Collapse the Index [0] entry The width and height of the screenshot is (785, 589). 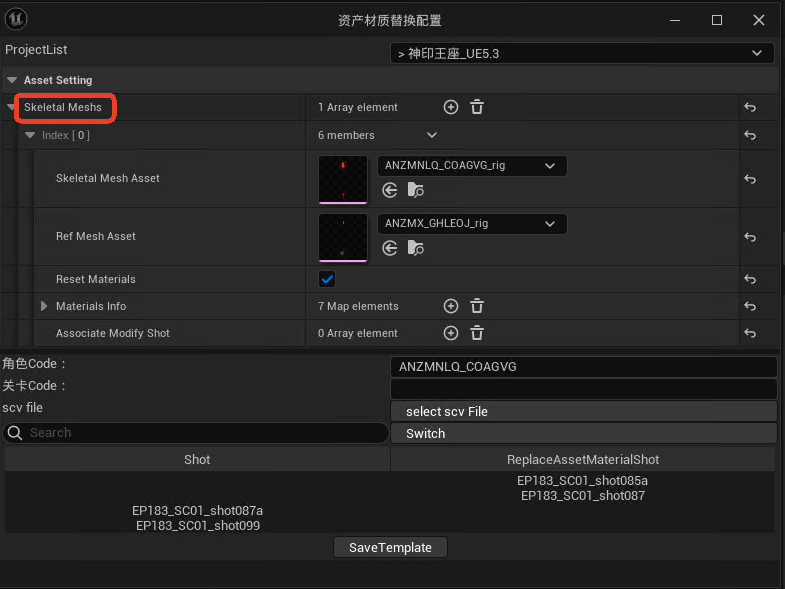point(30,135)
